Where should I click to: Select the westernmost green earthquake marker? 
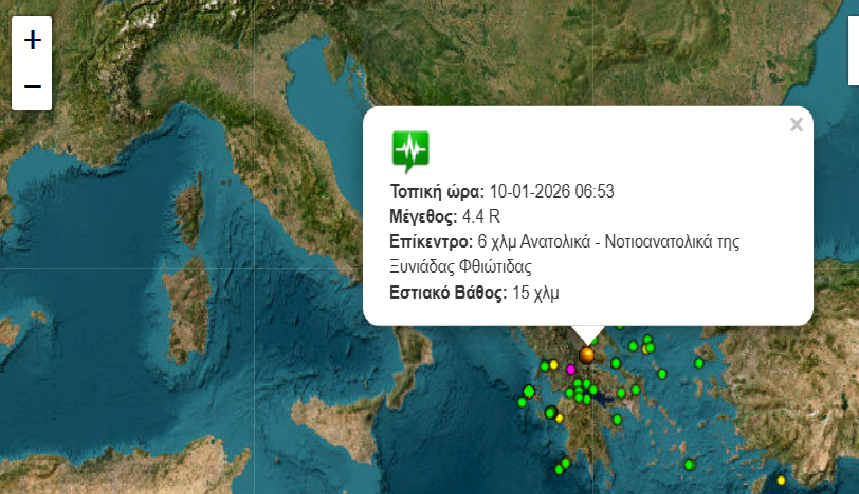[522, 402]
